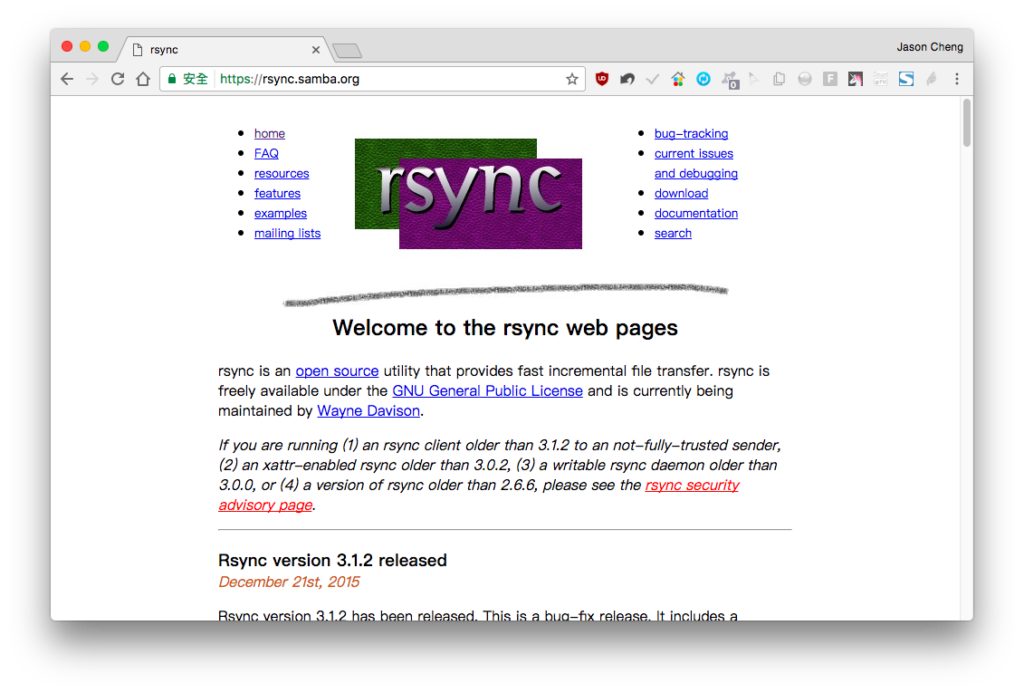Reload the rsync page
Image resolution: width=1024 pixels, height=693 pixels.
point(118,79)
